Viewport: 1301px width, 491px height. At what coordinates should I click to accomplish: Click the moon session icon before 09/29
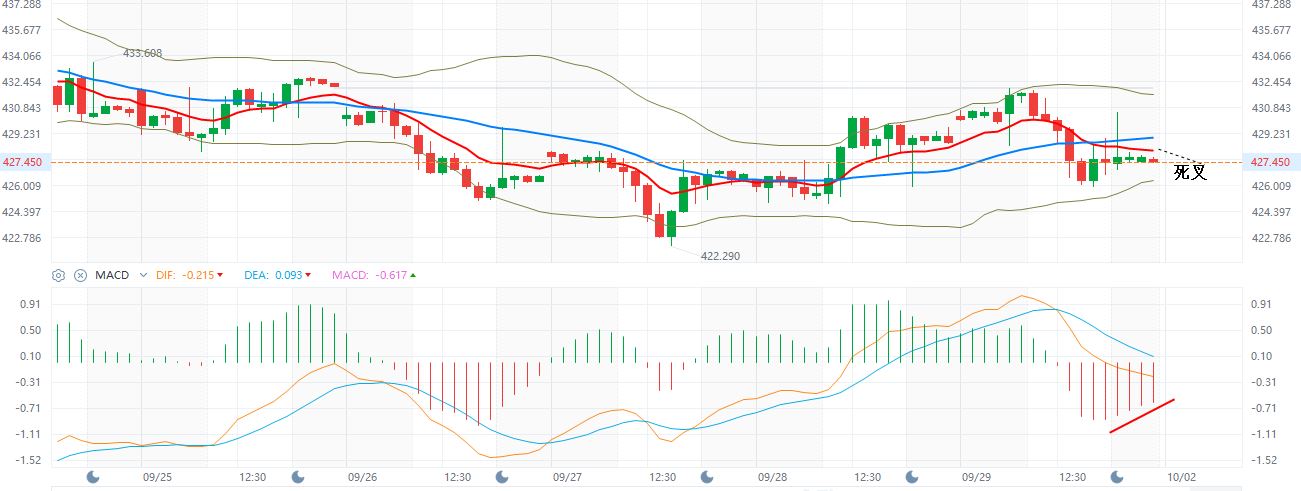[x=911, y=477]
